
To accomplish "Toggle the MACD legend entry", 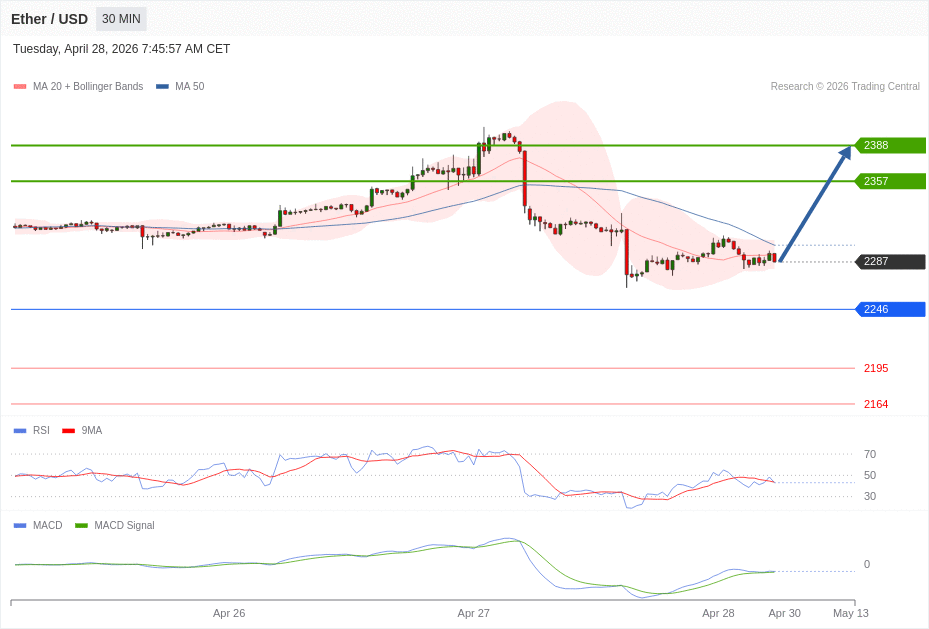I will click(x=47, y=526).
